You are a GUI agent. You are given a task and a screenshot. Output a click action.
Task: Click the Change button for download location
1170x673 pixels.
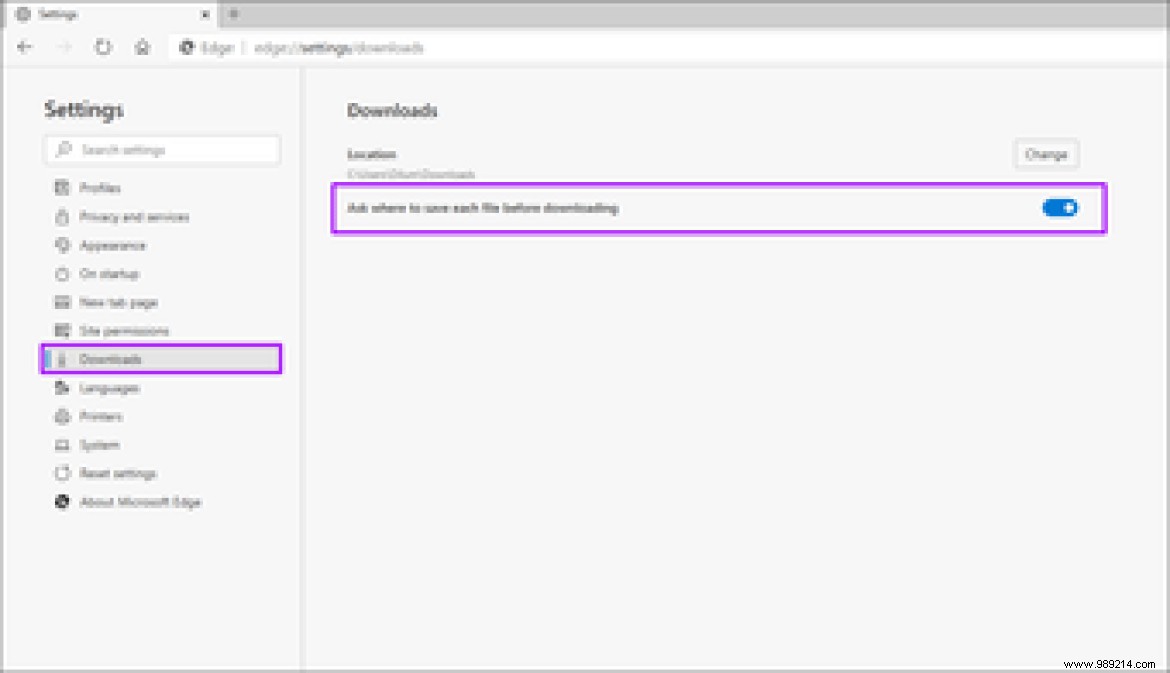tap(1045, 154)
